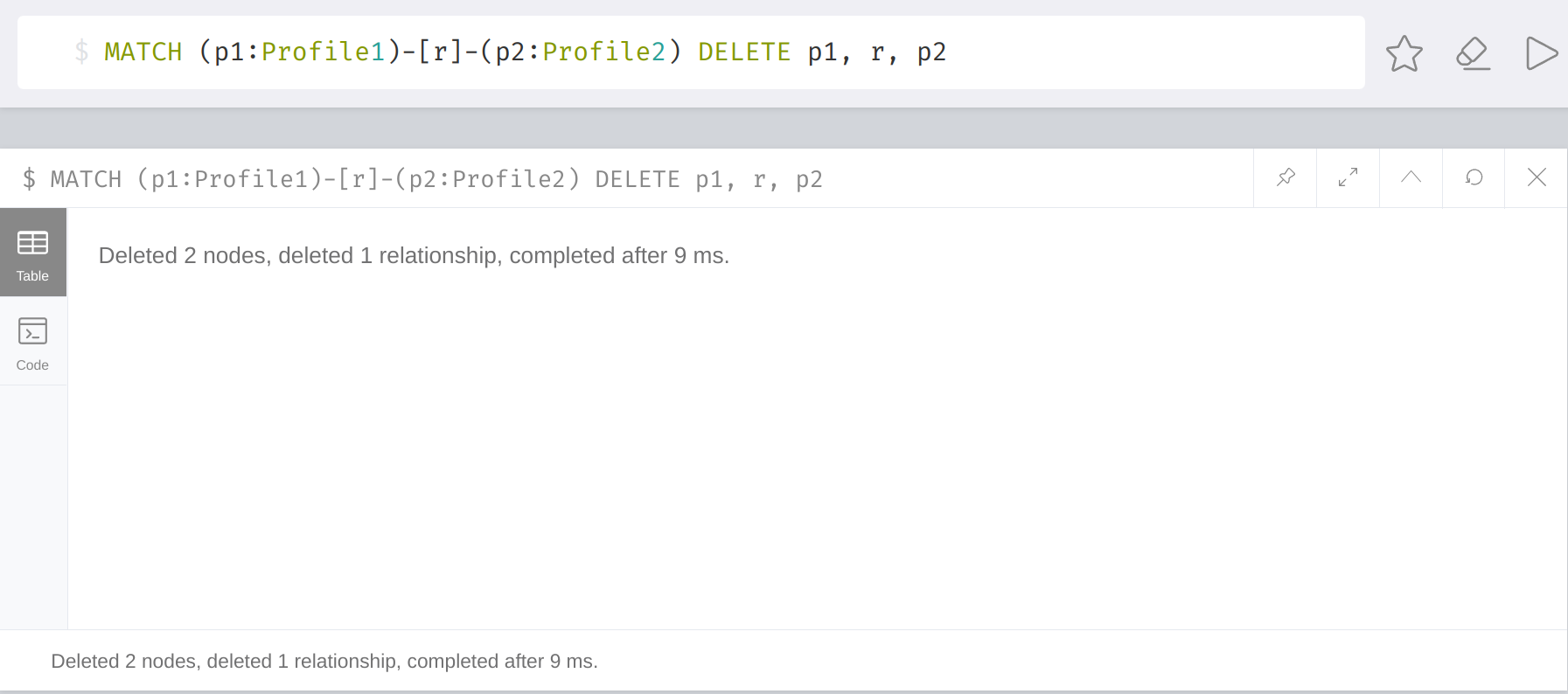Click the deletion result message in the table pane
The width and height of the screenshot is (1568, 694).
414,255
